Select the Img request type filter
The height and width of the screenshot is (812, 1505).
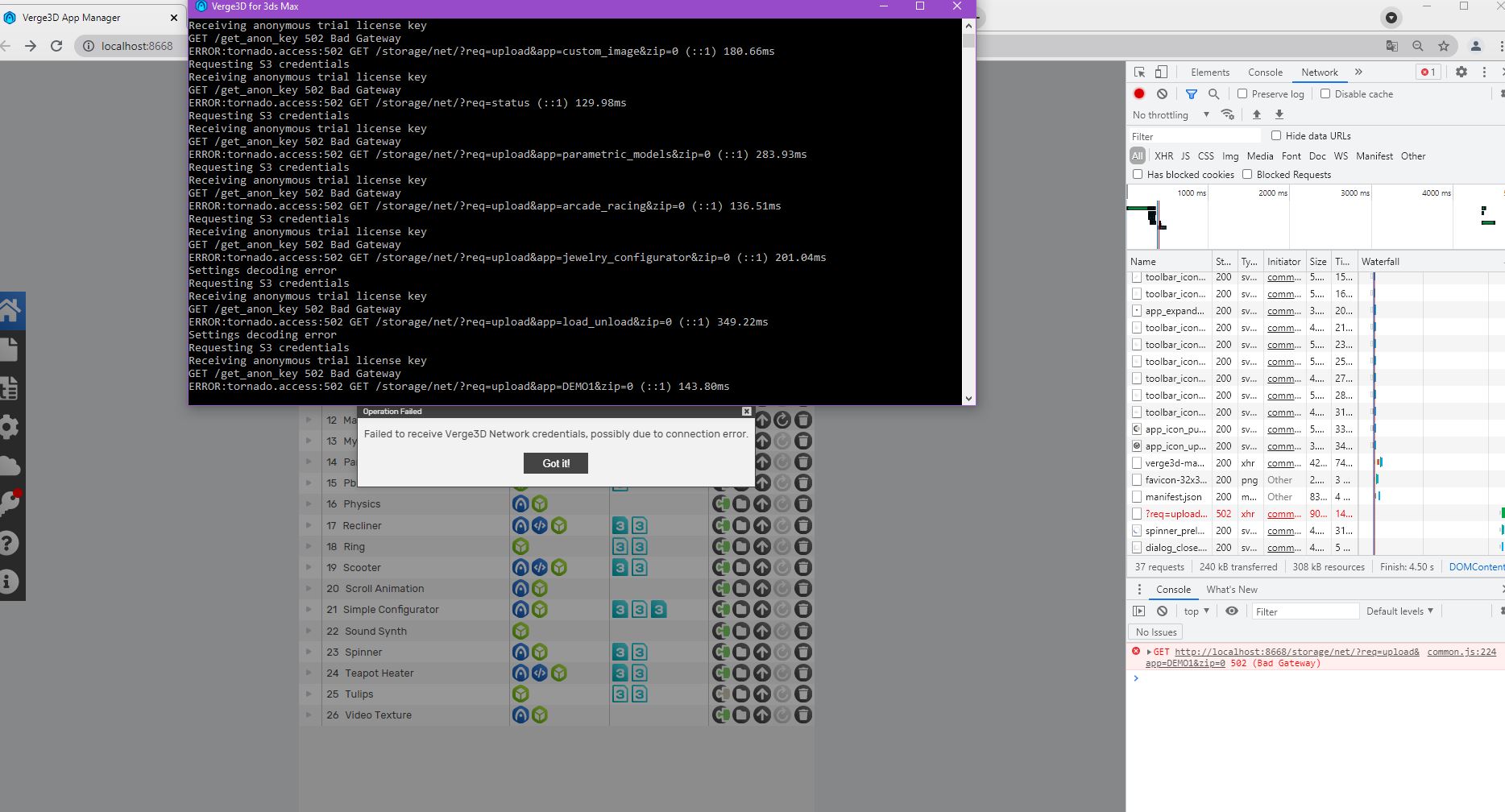coord(1230,156)
